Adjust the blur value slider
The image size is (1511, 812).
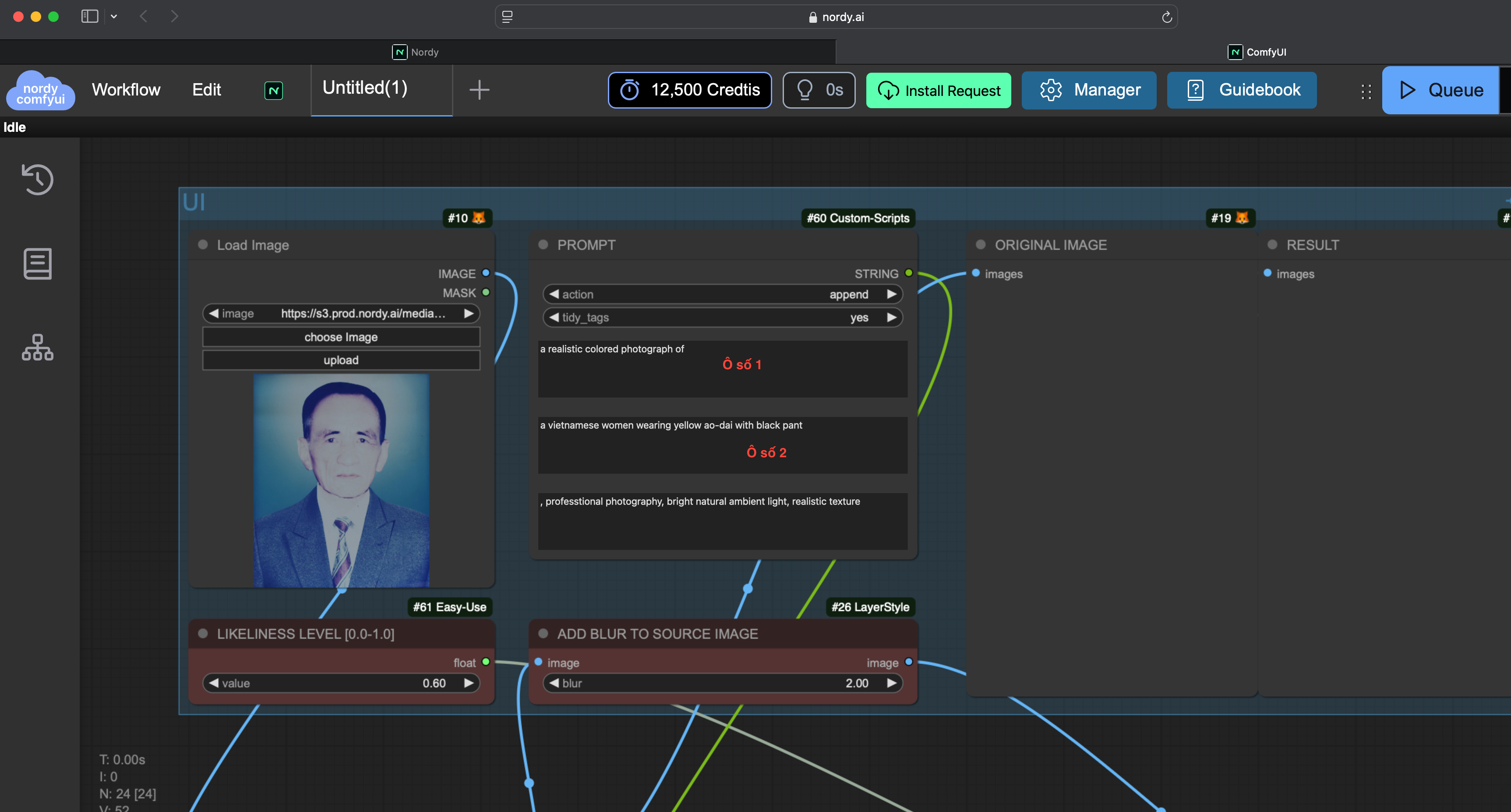pyautogui.click(x=722, y=683)
